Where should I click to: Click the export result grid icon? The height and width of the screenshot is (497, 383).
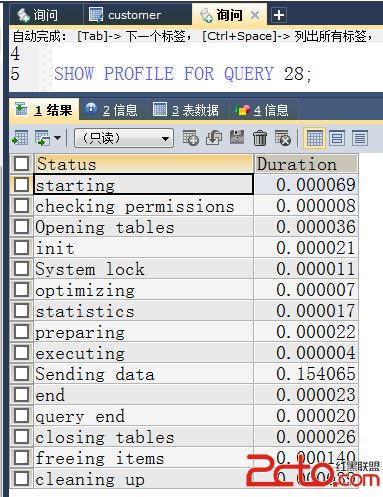[x=20, y=138]
